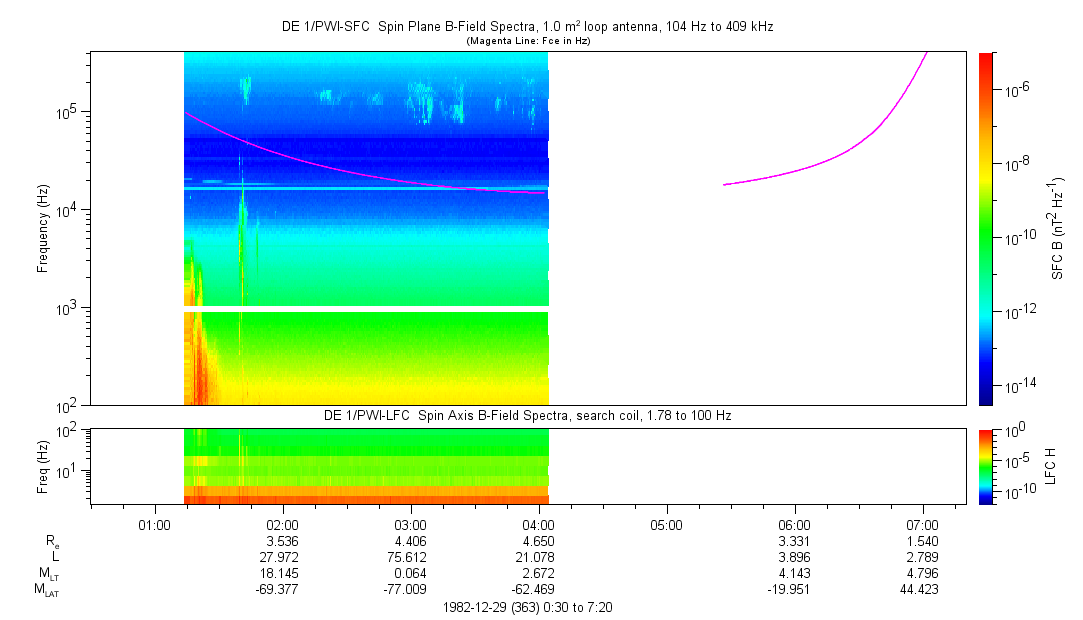Click the Freq (Hz) label on lower panel
1083x620 pixels.
(43, 465)
